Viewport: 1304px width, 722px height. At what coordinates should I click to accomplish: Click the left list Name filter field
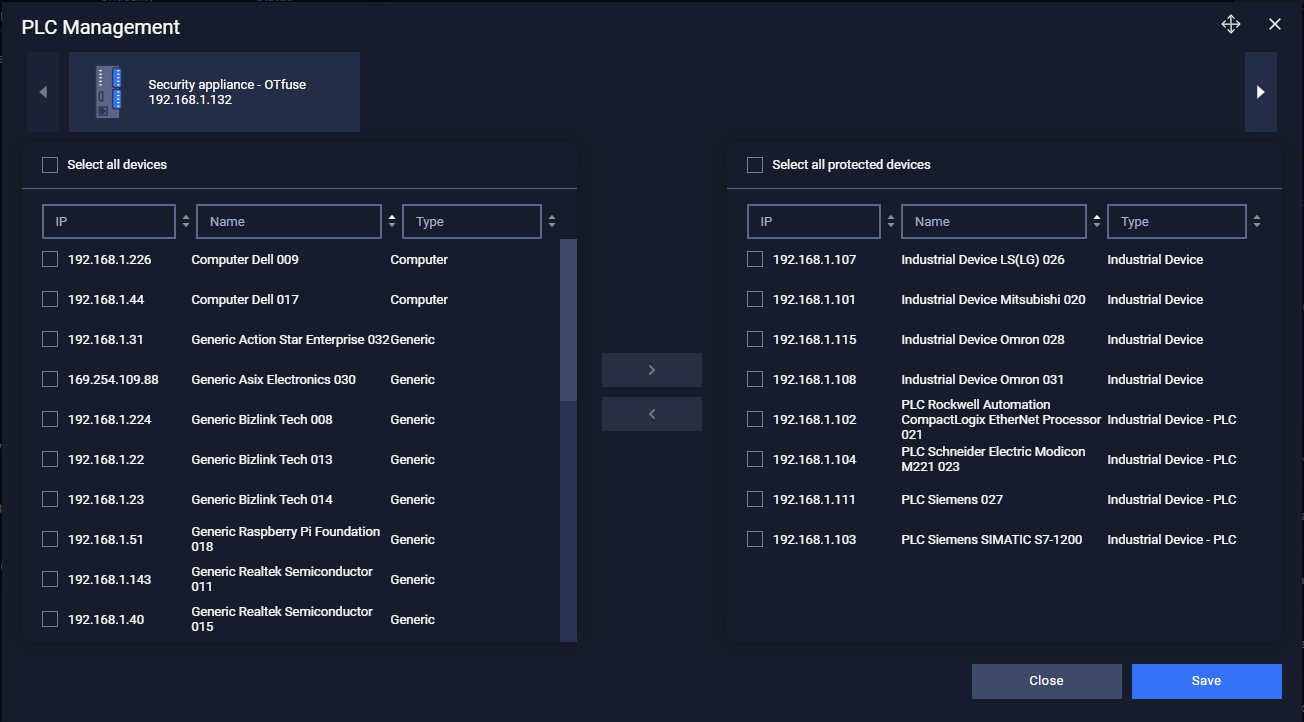[x=289, y=222]
